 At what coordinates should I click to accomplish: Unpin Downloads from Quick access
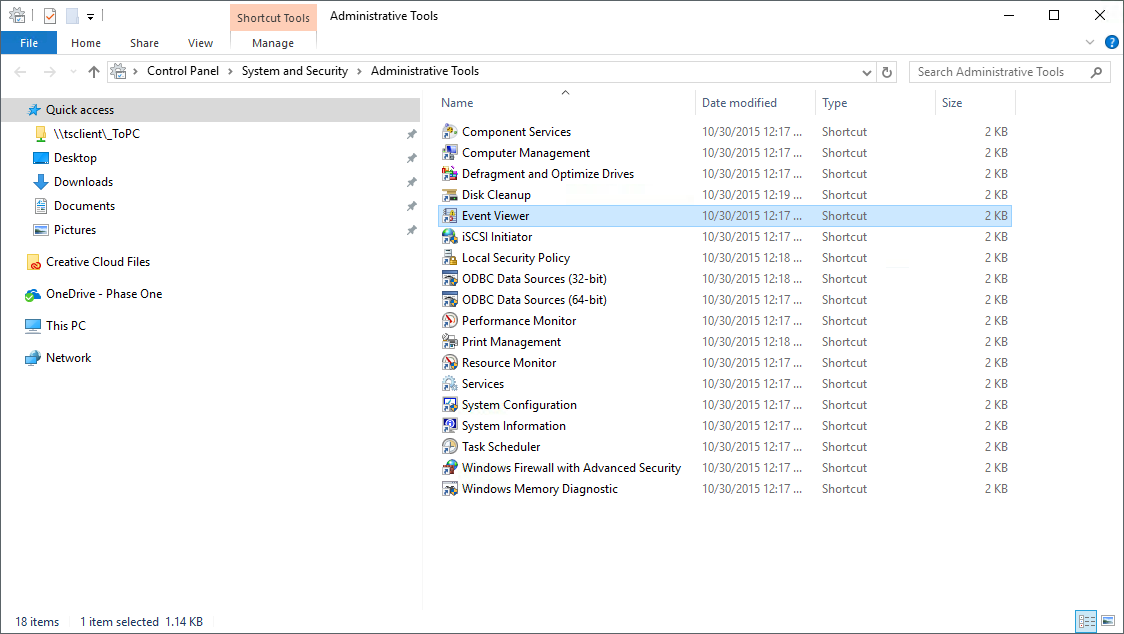coord(411,182)
